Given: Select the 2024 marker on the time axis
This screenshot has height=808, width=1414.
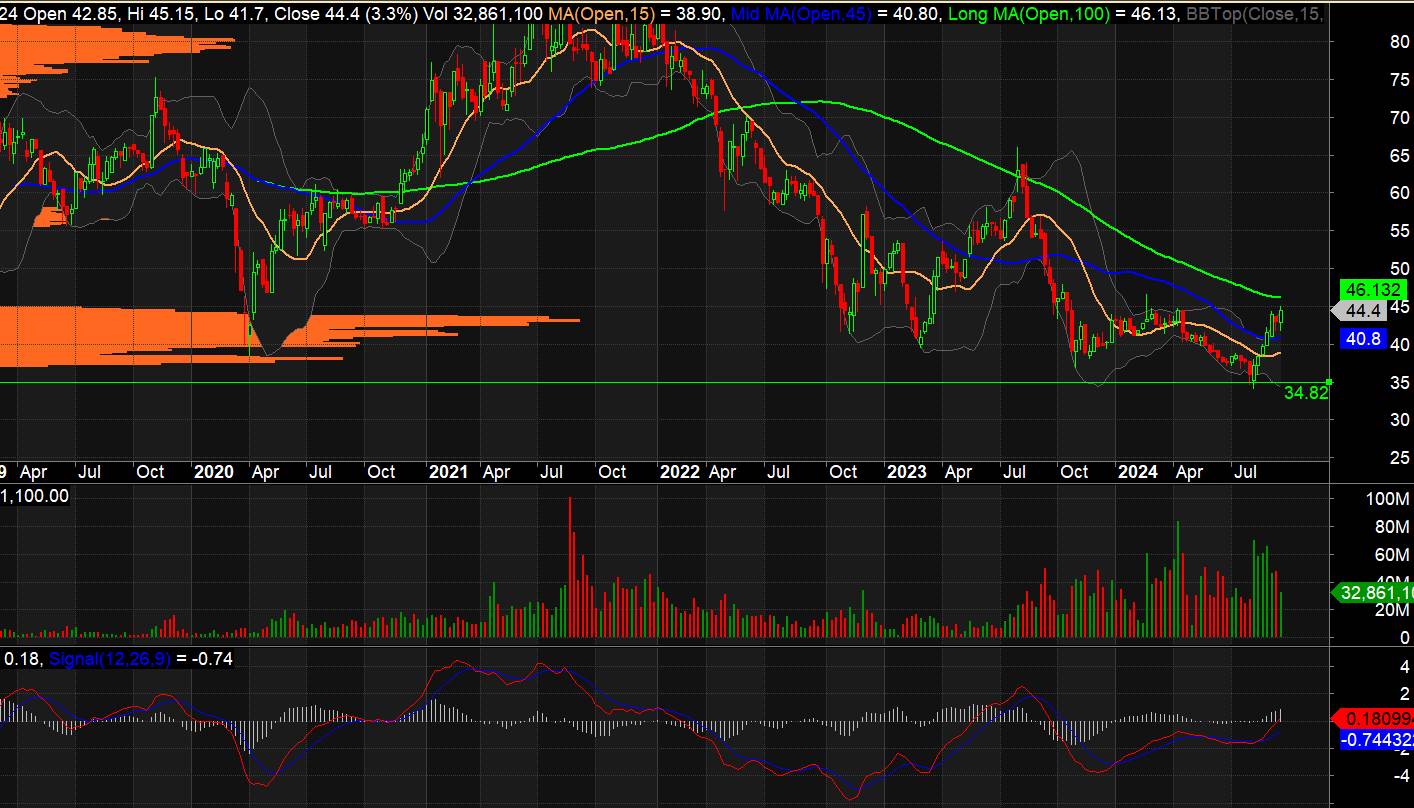Looking at the screenshot, I should click(1139, 472).
